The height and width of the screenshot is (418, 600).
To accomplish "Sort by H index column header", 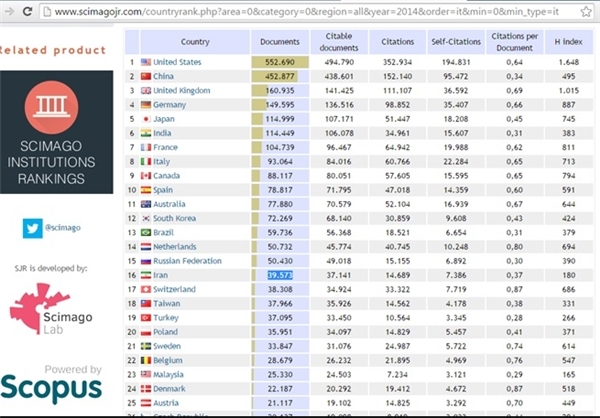I will pyautogui.click(x=569, y=42).
